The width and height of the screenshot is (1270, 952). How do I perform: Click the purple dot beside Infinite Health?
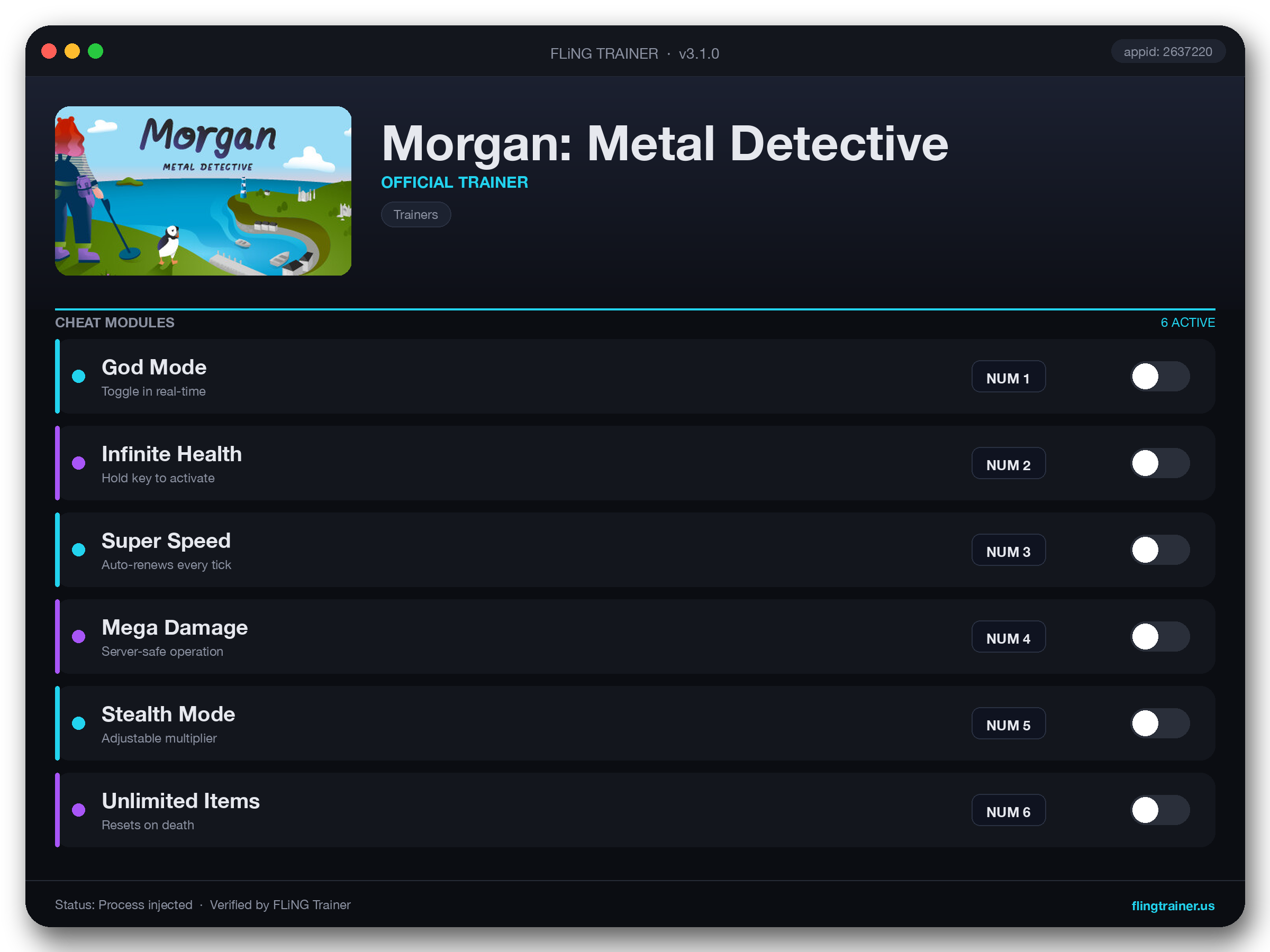(x=79, y=463)
